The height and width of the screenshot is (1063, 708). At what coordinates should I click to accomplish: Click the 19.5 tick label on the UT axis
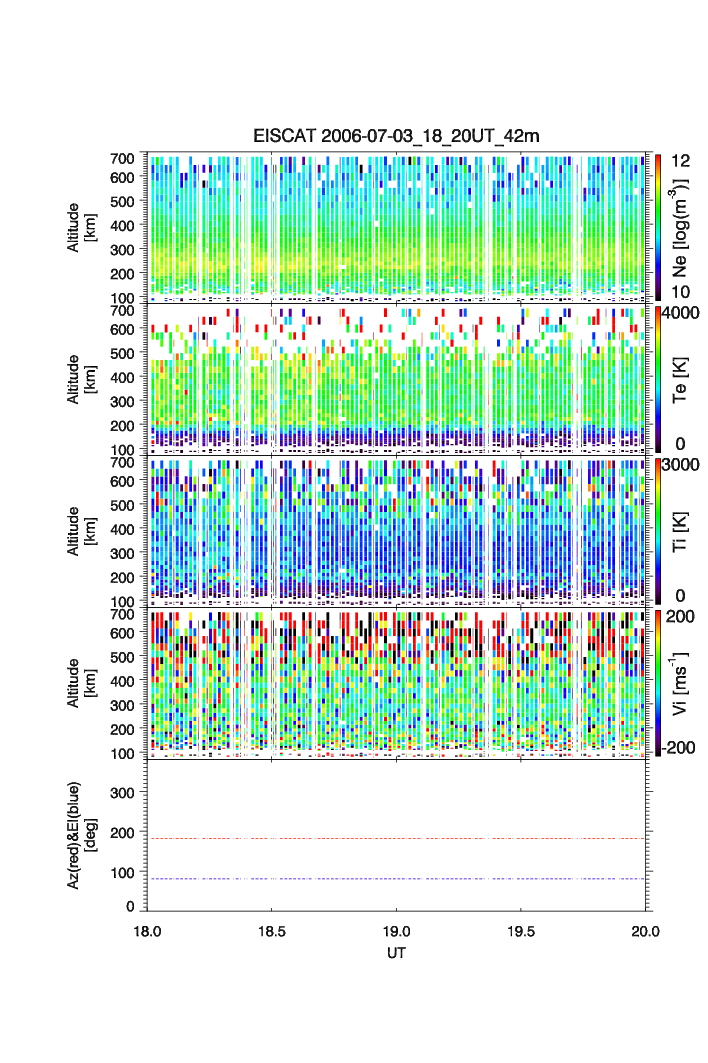tap(521, 931)
